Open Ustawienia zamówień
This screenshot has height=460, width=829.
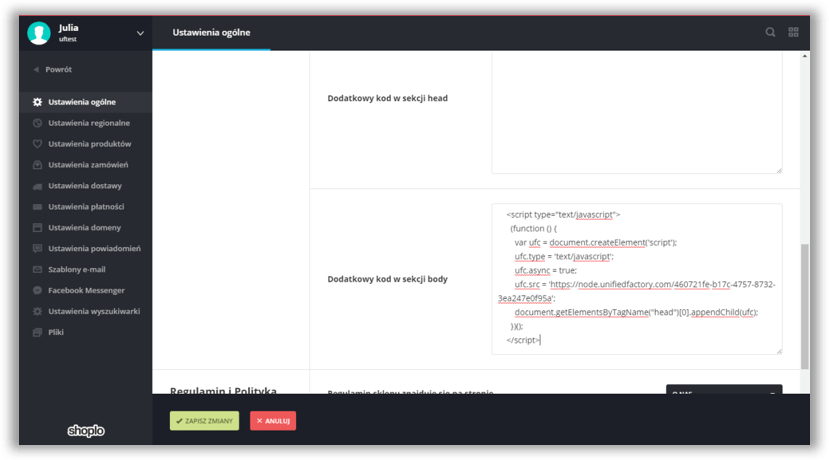pos(86,165)
